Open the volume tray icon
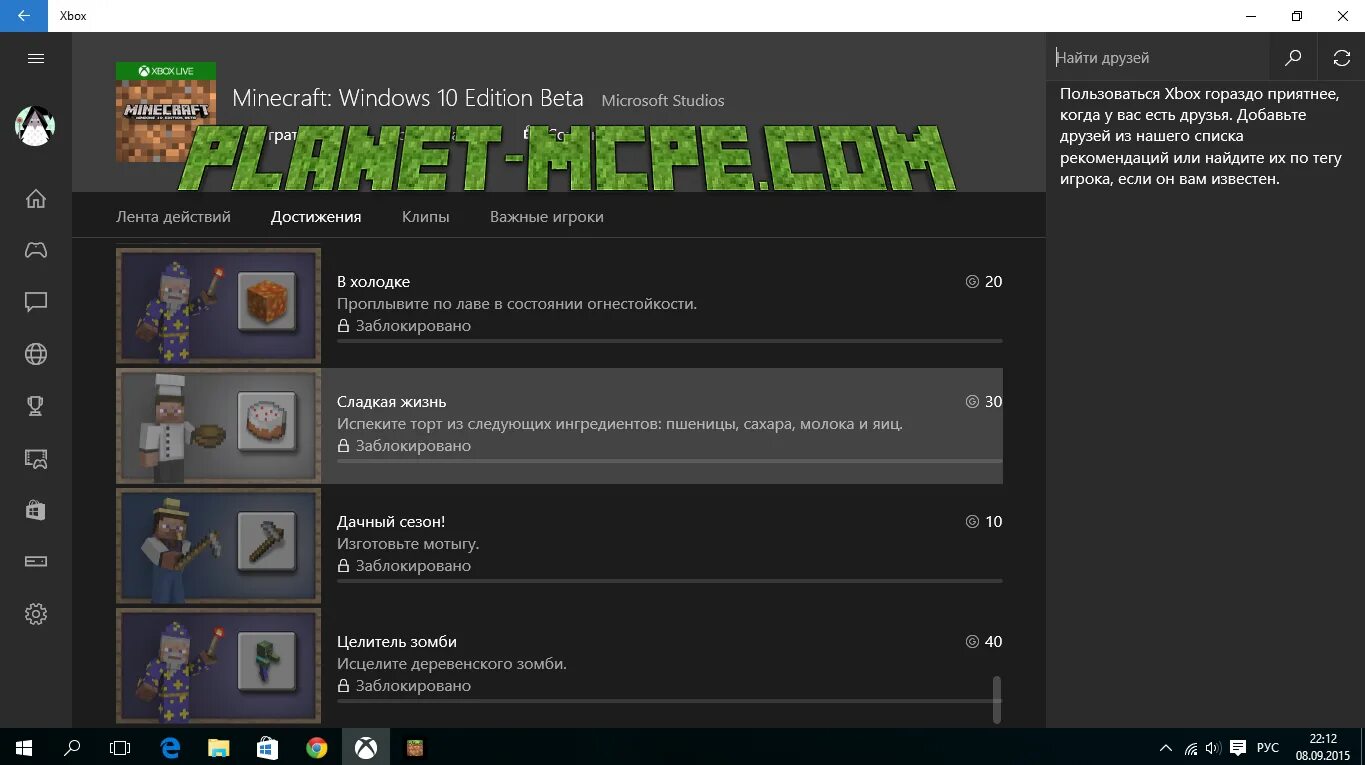Viewport: 1365px width, 765px height. pos(1213,747)
